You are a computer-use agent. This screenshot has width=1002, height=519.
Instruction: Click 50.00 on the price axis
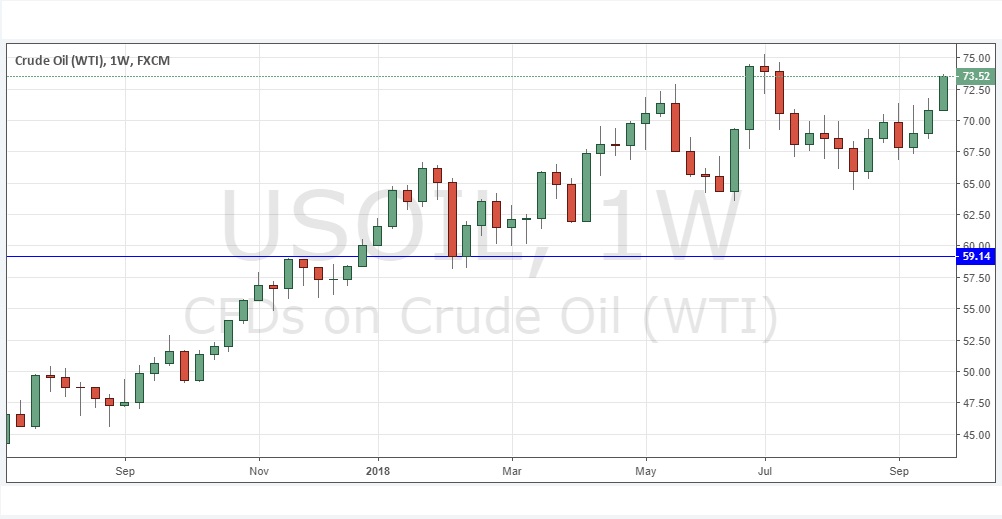[975, 372]
